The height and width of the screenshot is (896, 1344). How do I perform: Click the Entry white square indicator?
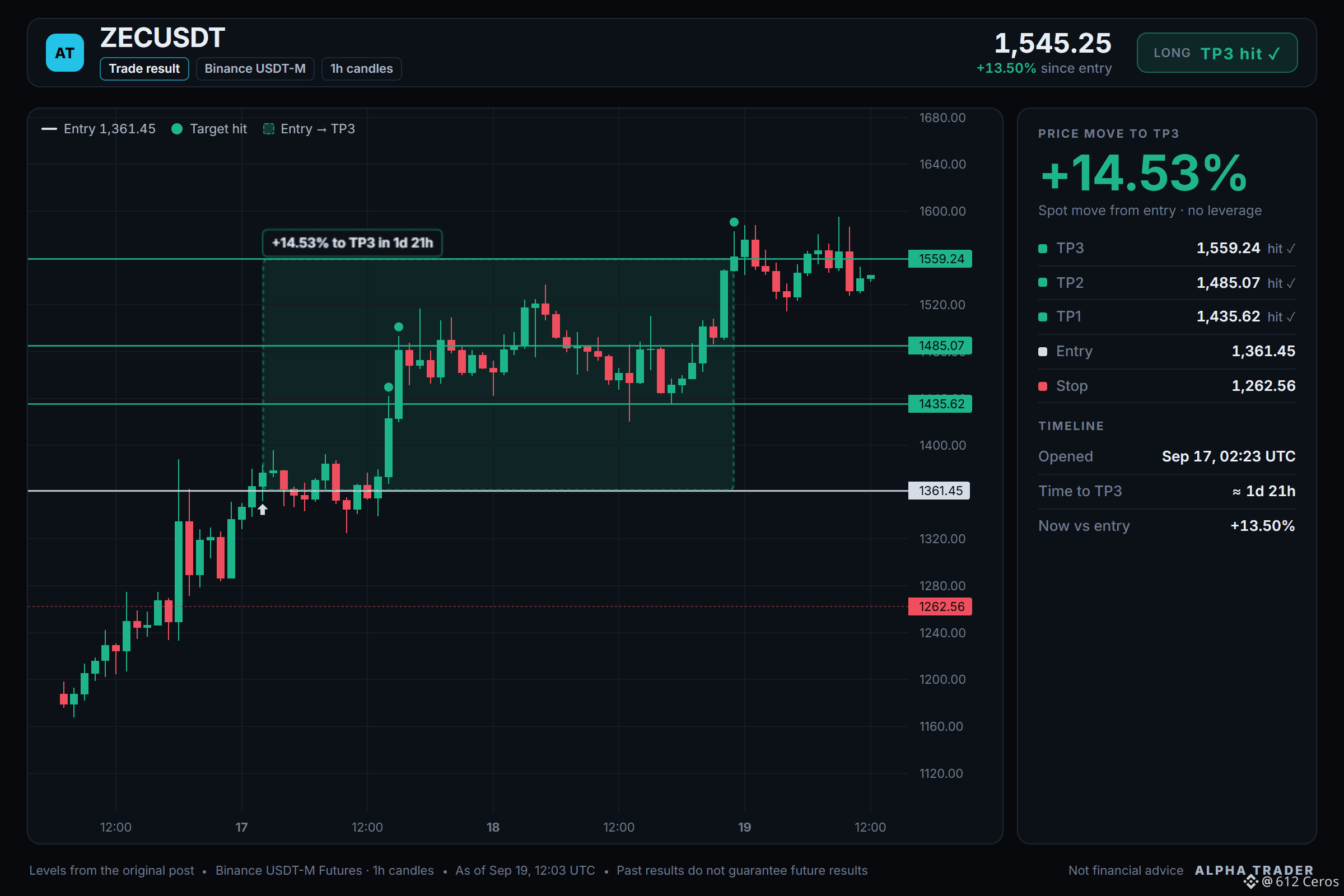click(x=1043, y=352)
